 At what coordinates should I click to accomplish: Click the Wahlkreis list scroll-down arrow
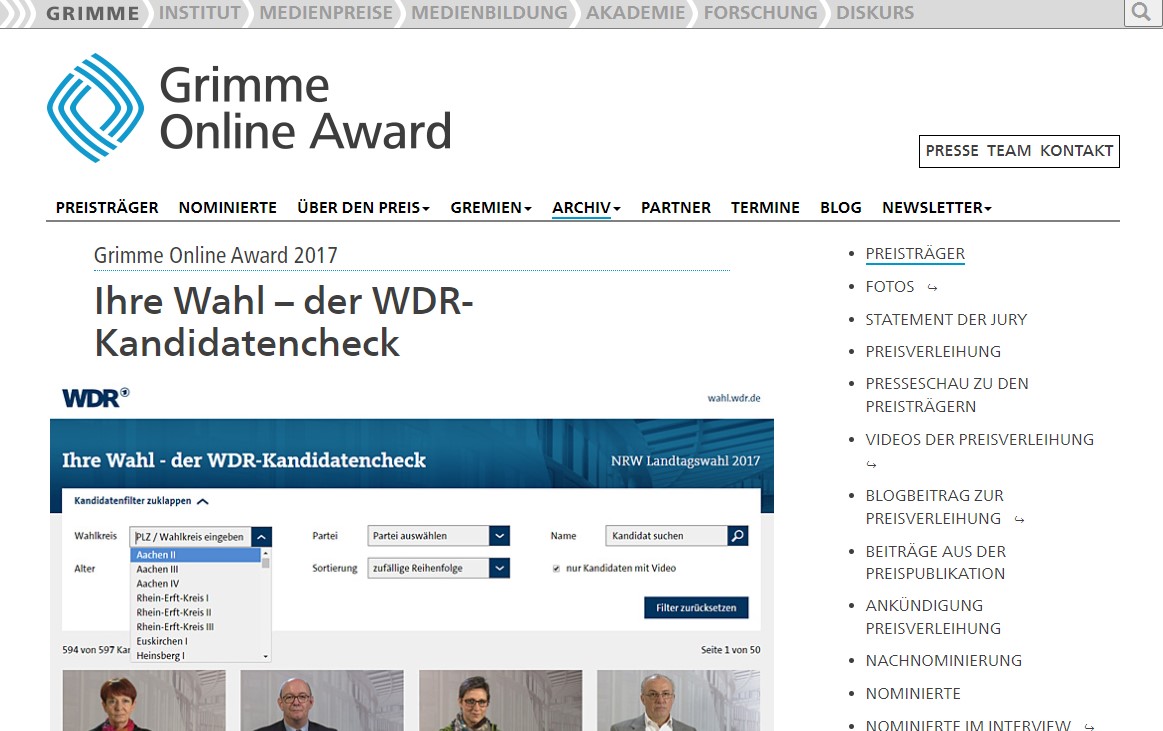point(266,656)
